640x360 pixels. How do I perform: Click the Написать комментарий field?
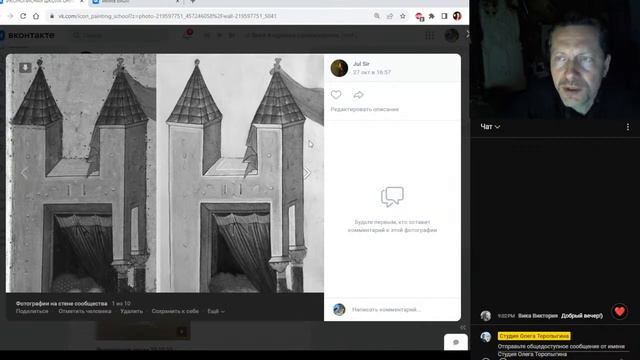(x=386, y=309)
